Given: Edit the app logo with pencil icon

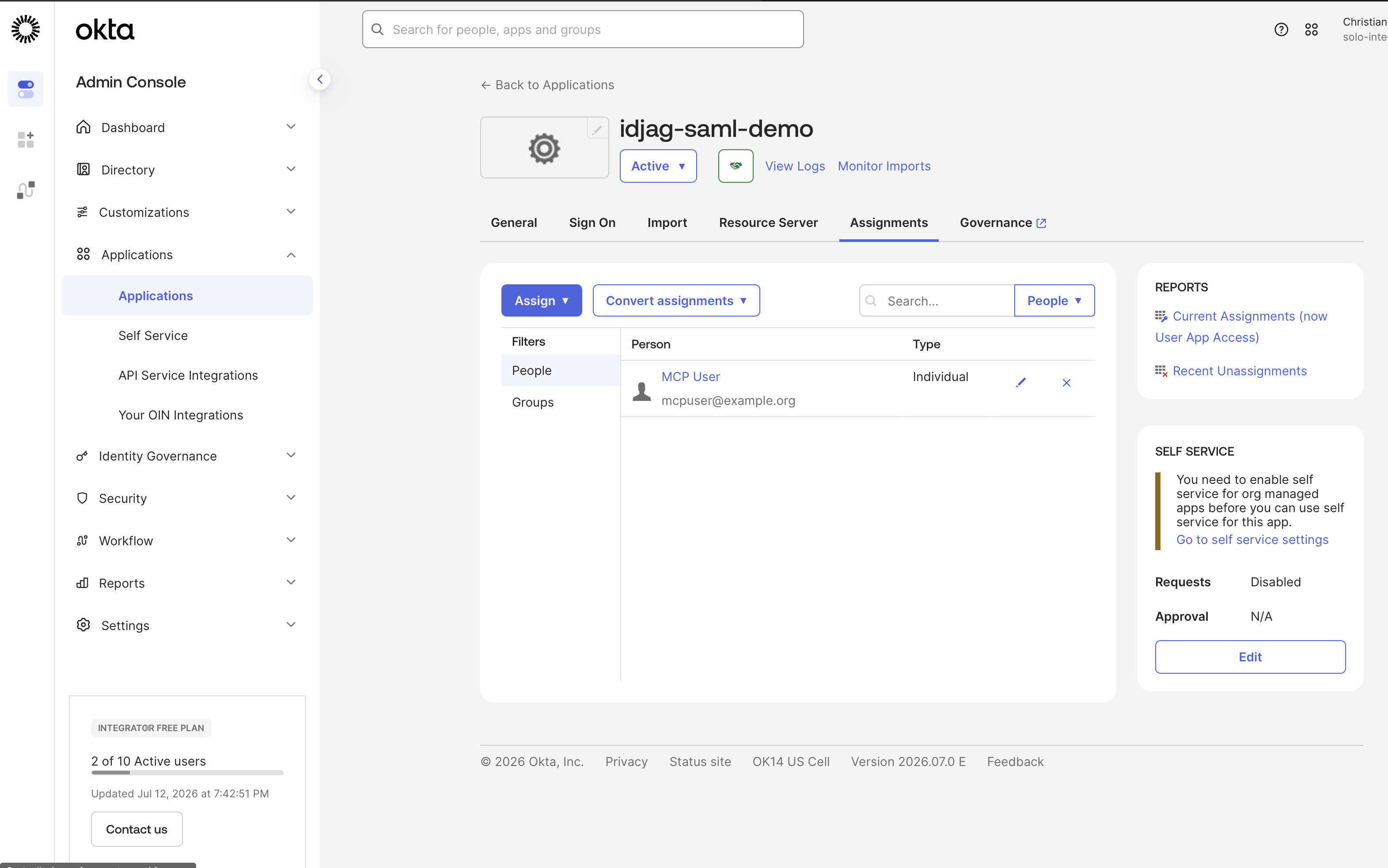Looking at the screenshot, I should 597,130.
